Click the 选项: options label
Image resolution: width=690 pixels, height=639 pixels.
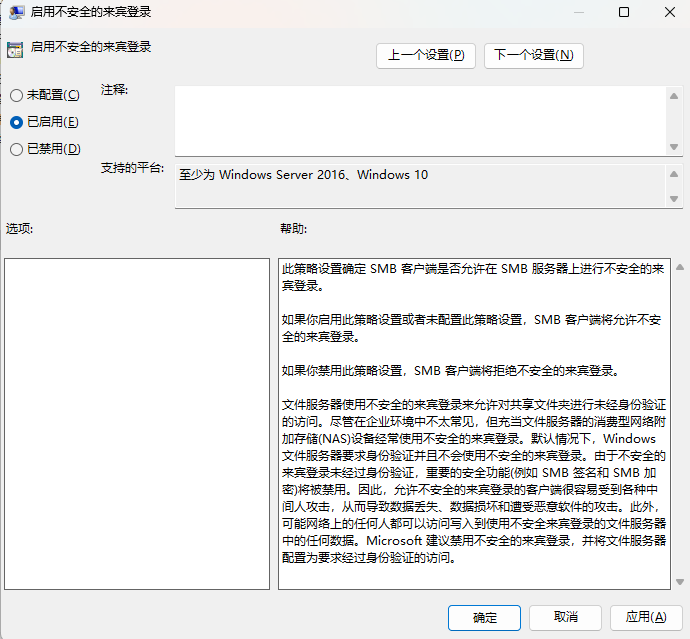pyautogui.click(x=19, y=228)
